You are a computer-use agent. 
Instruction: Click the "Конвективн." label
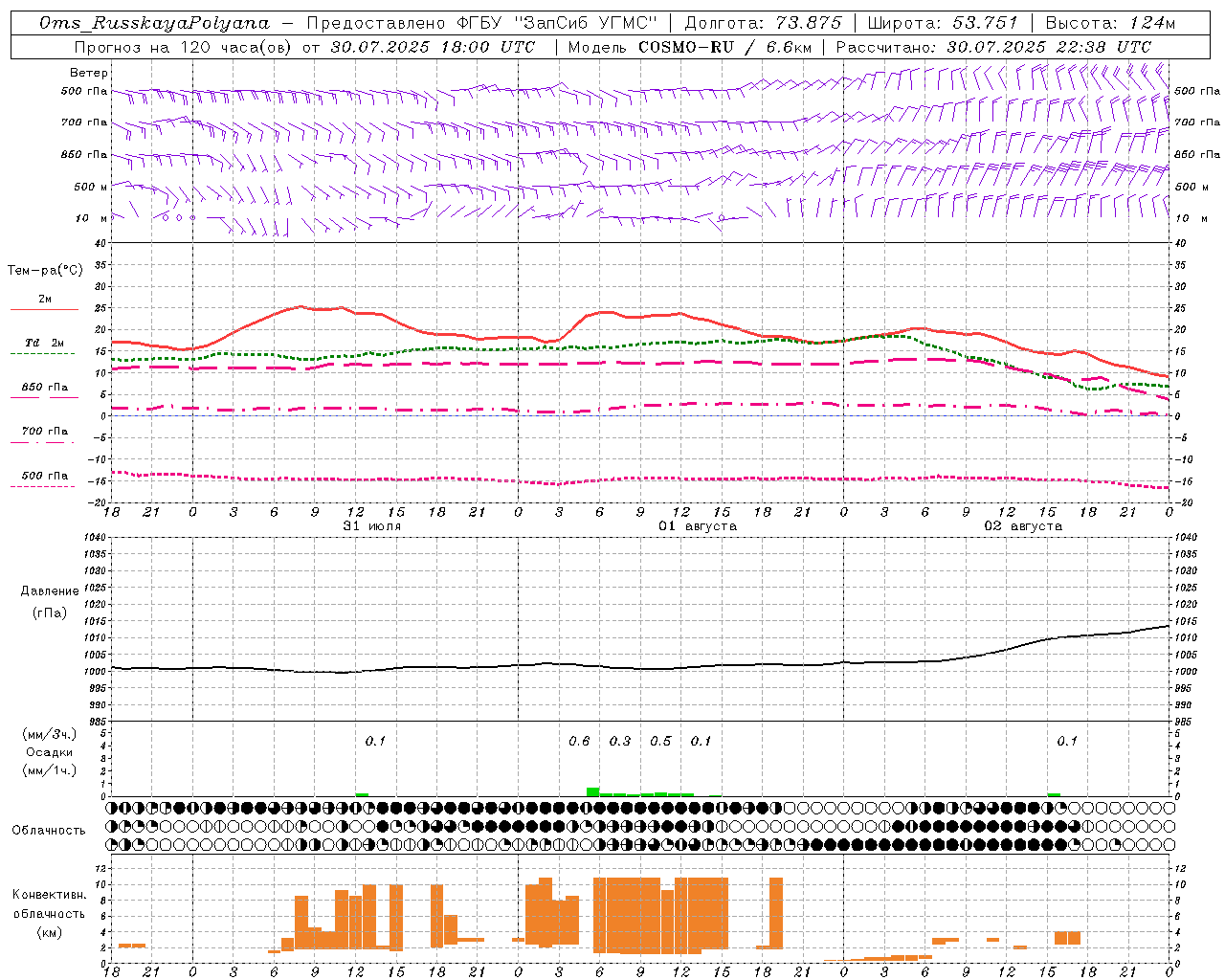pyautogui.click(x=49, y=895)
